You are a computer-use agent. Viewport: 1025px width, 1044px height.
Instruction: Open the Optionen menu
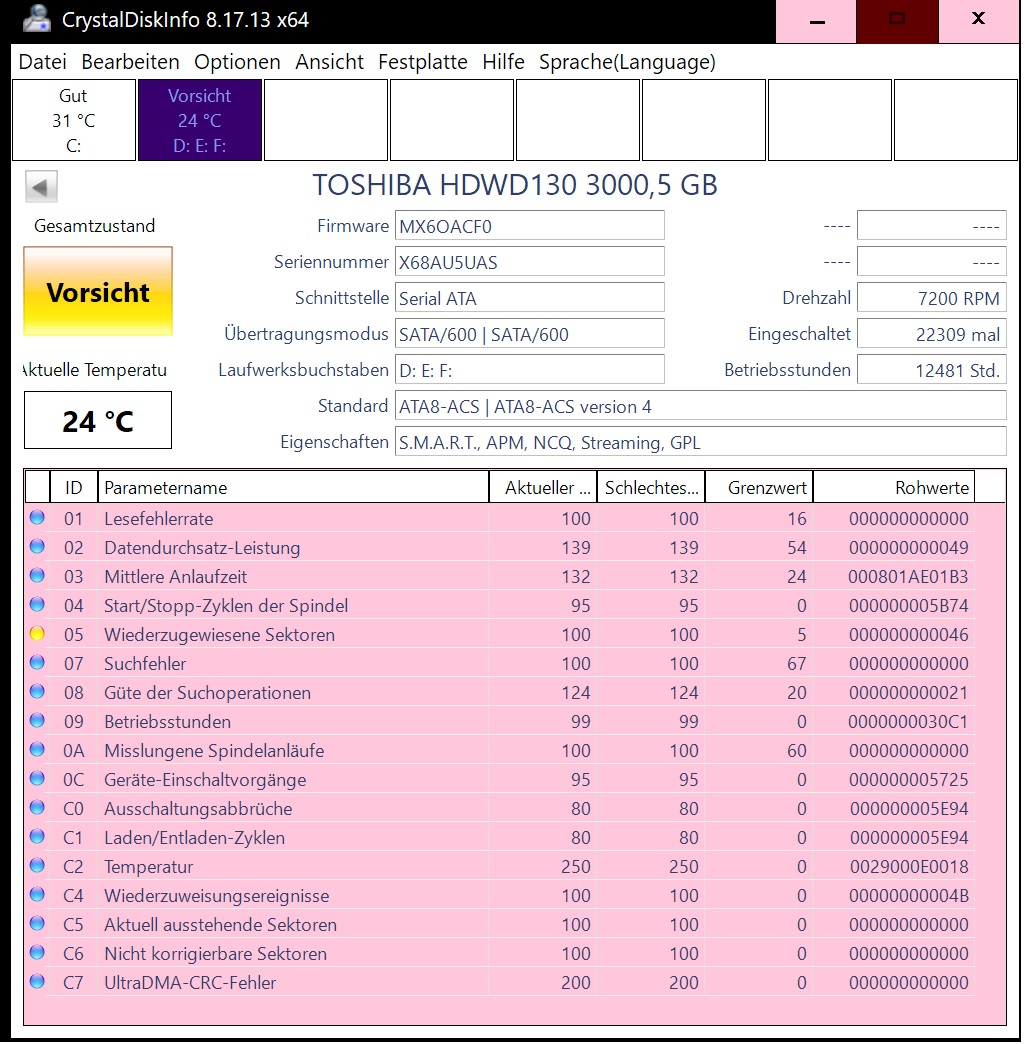(x=237, y=62)
